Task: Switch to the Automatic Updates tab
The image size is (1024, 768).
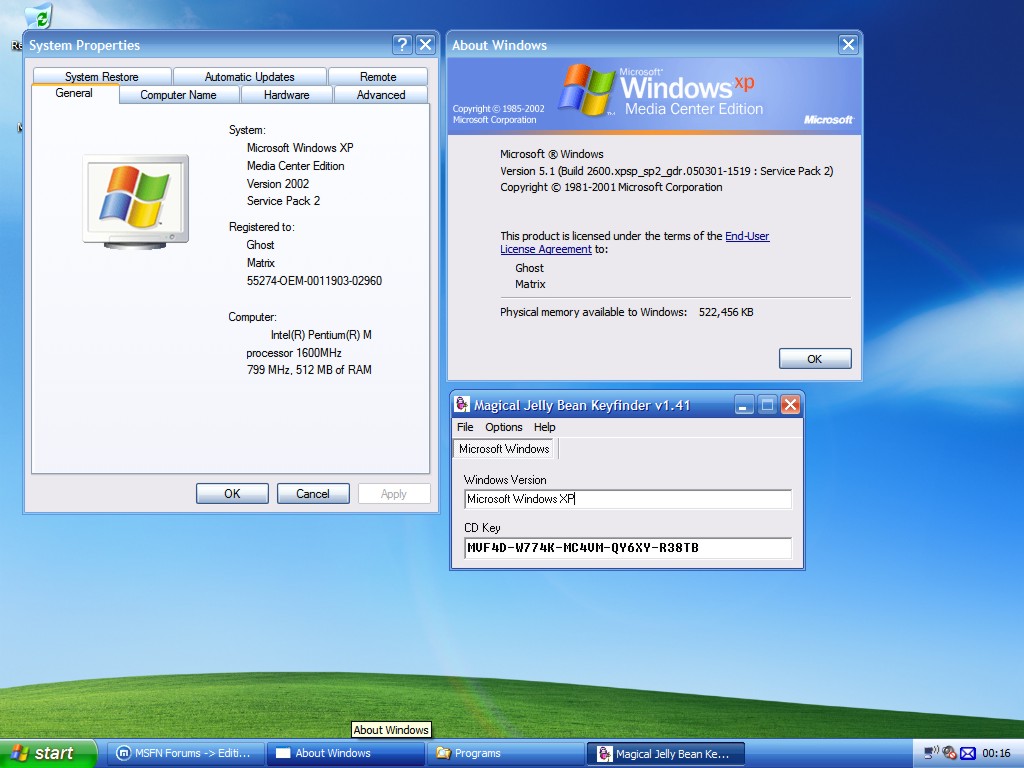Action: point(249,76)
